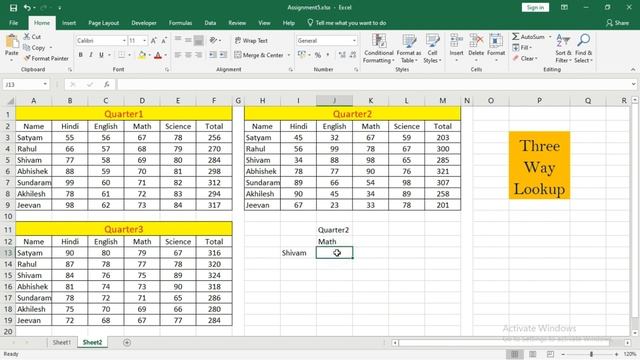Click the Undo icon in title bar
This screenshot has height=360, width=640.
(27, 8)
